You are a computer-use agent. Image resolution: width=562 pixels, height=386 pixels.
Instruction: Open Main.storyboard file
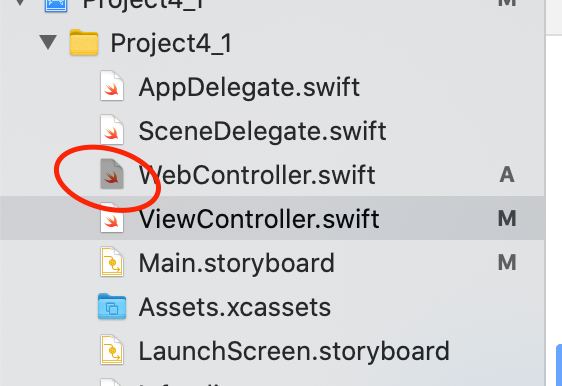coord(237,263)
